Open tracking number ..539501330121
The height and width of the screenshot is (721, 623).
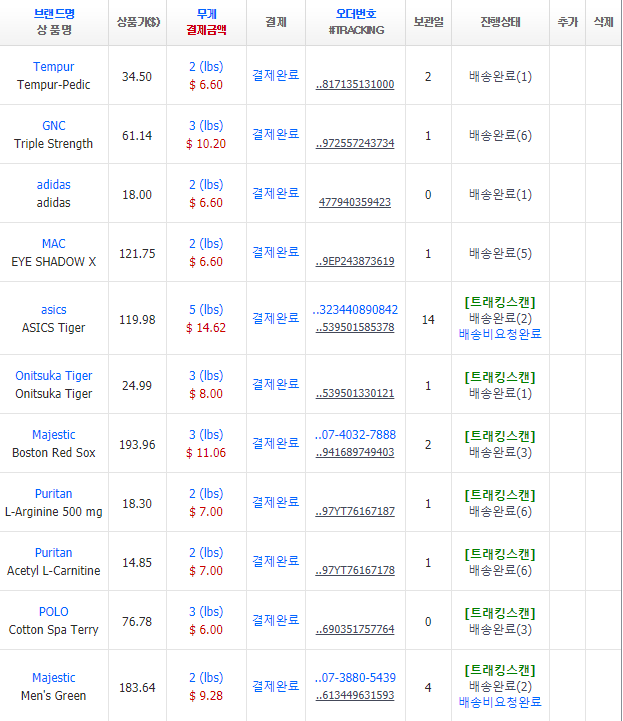355,393
